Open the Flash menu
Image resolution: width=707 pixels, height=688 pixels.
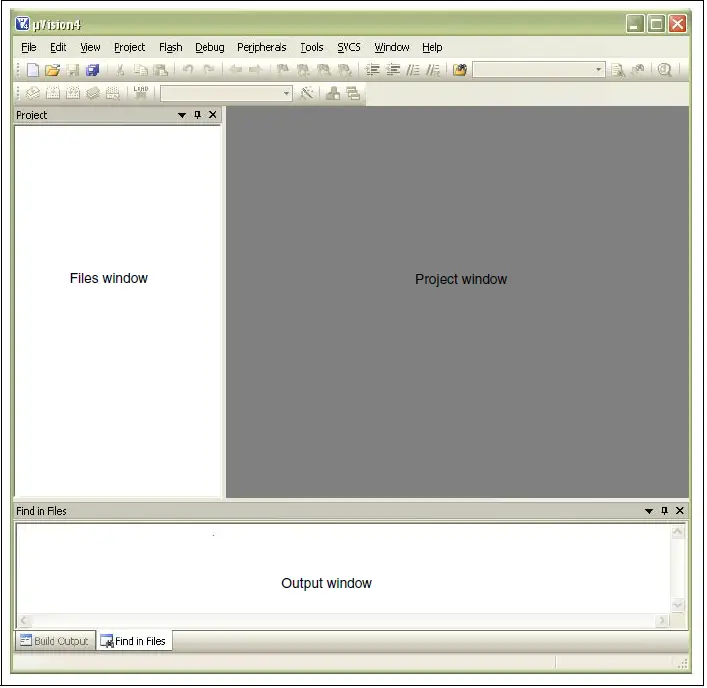171,47
